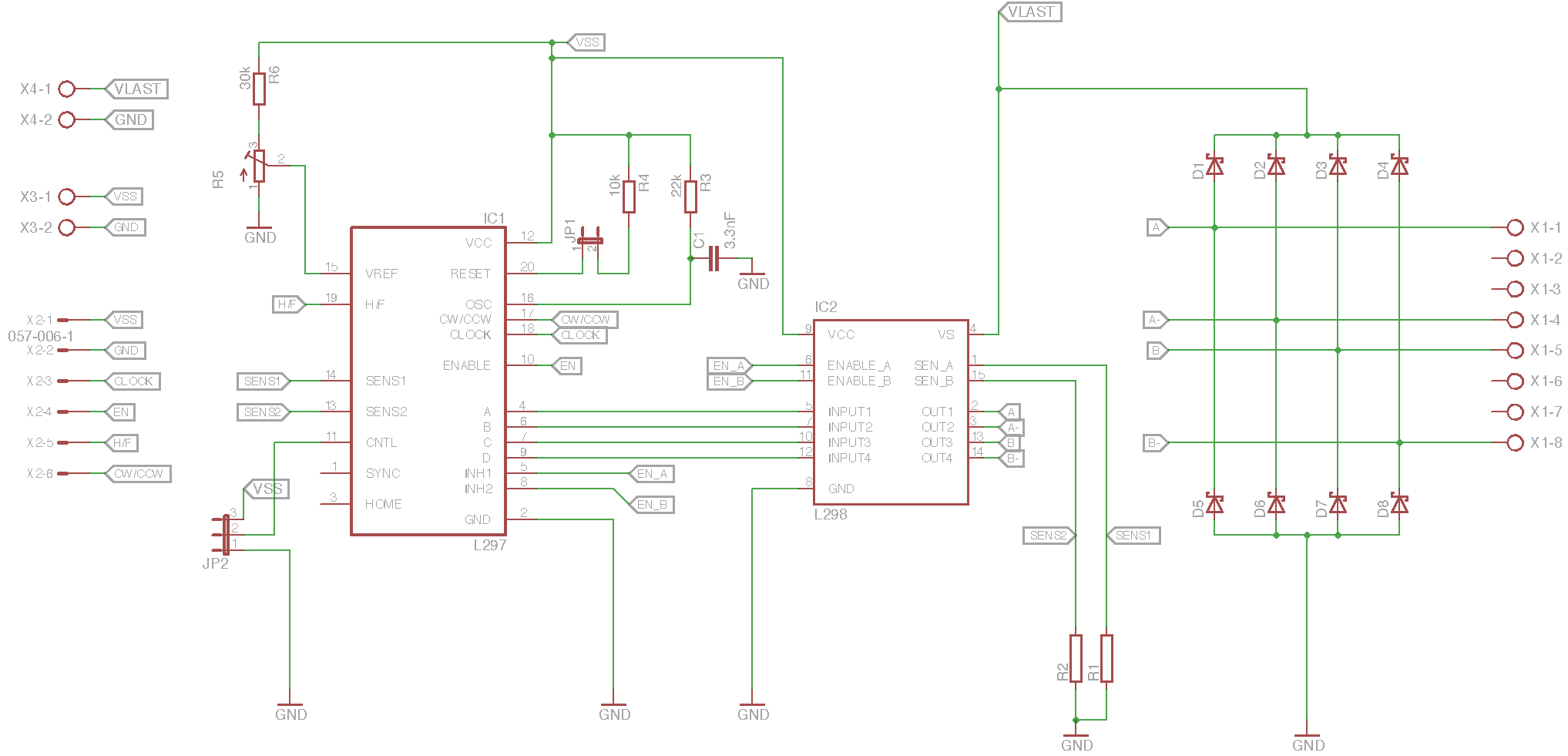
Task: Click GND symbol below diode bridge
Action: pyautogui.click(x=1308, y=743)
